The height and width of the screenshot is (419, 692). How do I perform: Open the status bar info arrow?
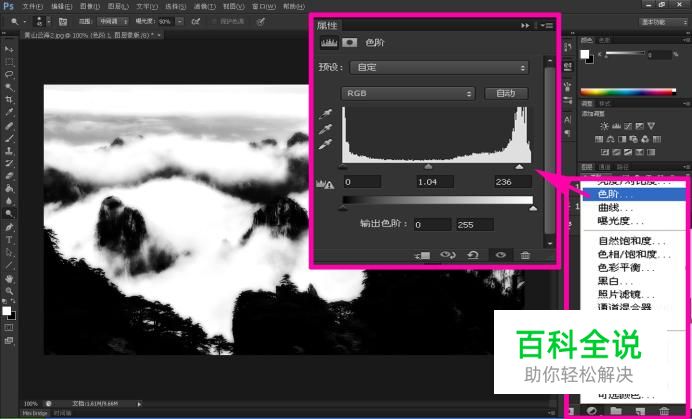pos(139,404)
